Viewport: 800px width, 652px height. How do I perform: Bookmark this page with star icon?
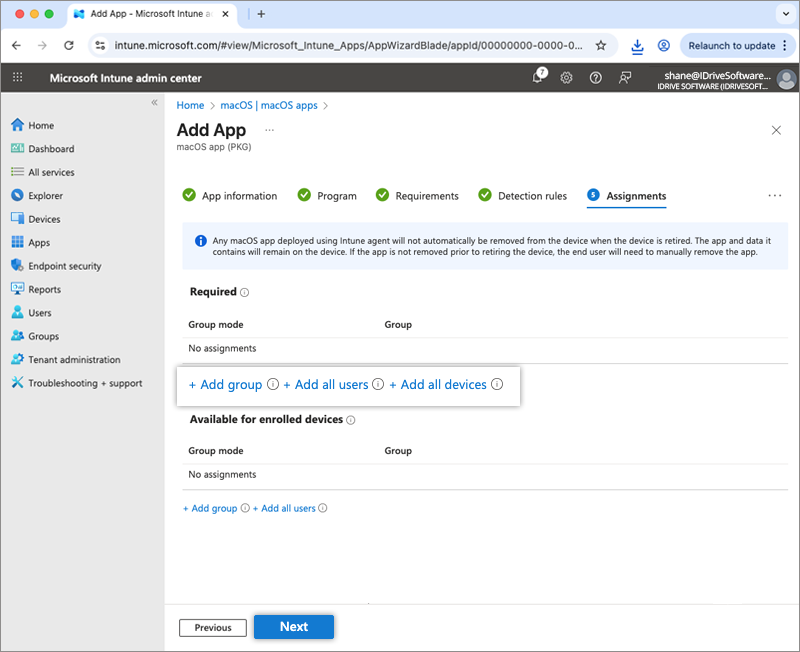click(x=601, y=46)
